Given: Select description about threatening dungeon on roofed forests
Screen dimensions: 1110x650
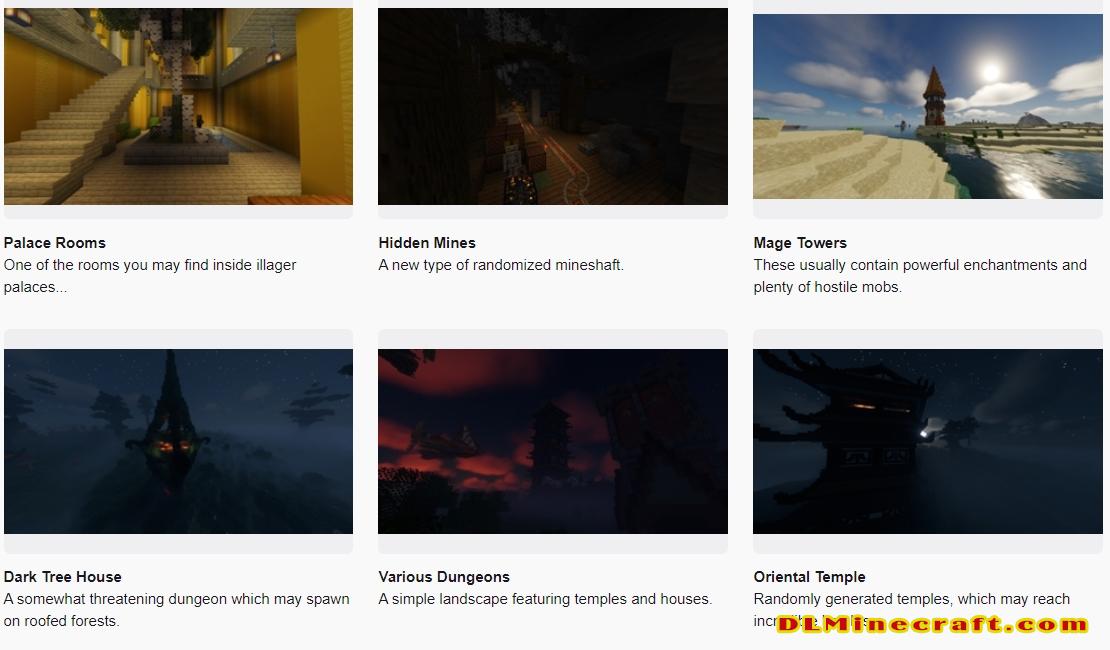Looking at the screenshot, I should 177,610.
